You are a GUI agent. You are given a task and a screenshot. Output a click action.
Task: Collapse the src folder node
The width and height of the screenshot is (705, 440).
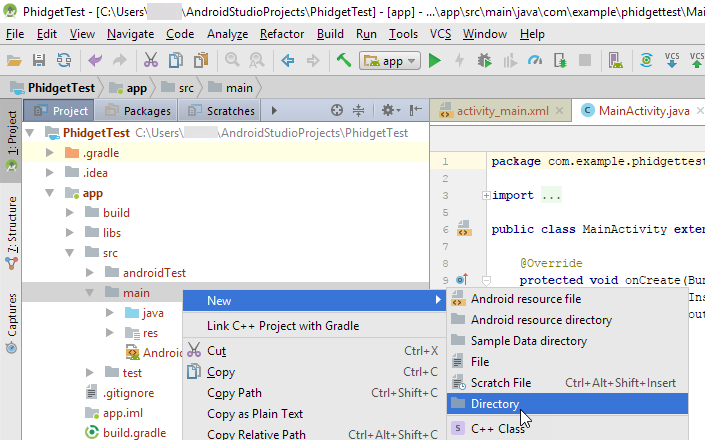(70, 253)
